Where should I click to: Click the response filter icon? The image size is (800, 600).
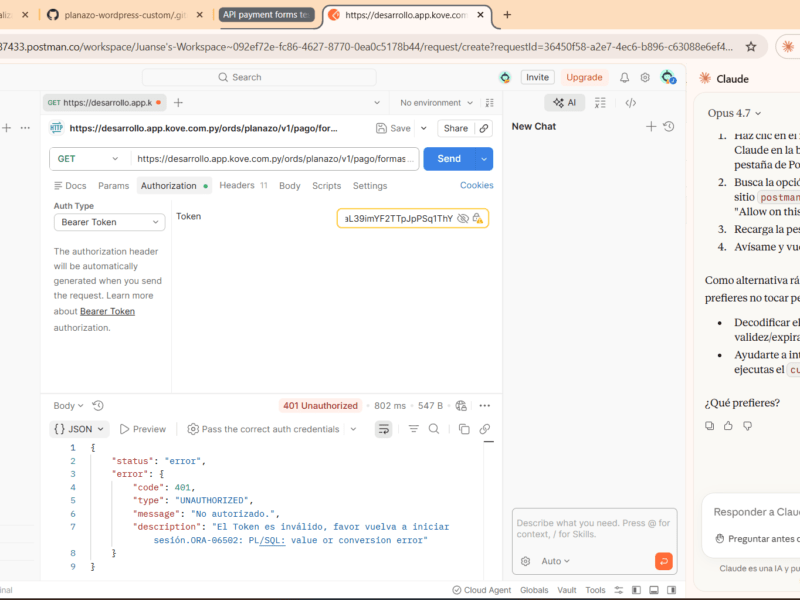[413, 429]
